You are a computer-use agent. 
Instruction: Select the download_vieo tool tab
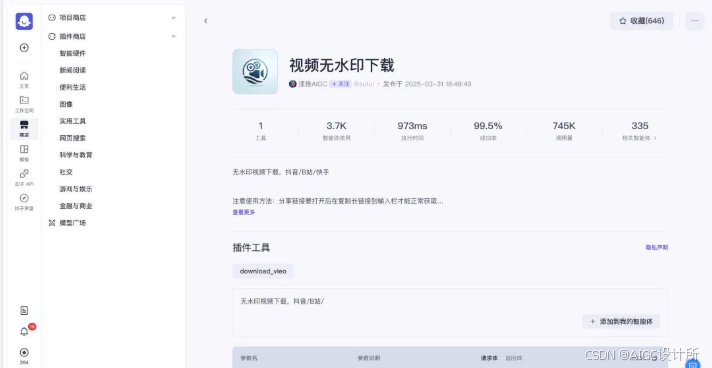[x=263, y=271]
